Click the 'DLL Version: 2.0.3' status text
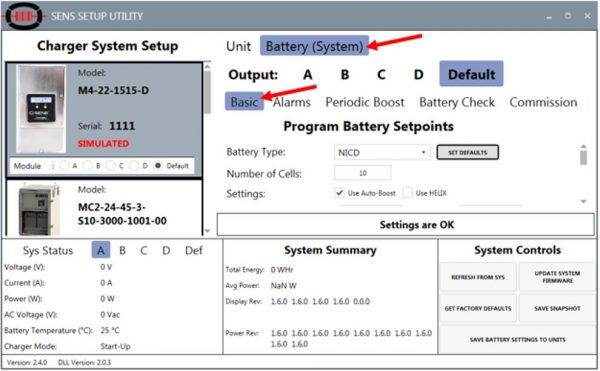Image resolution: width=600 pixels, height=371 pixels. 84,362
